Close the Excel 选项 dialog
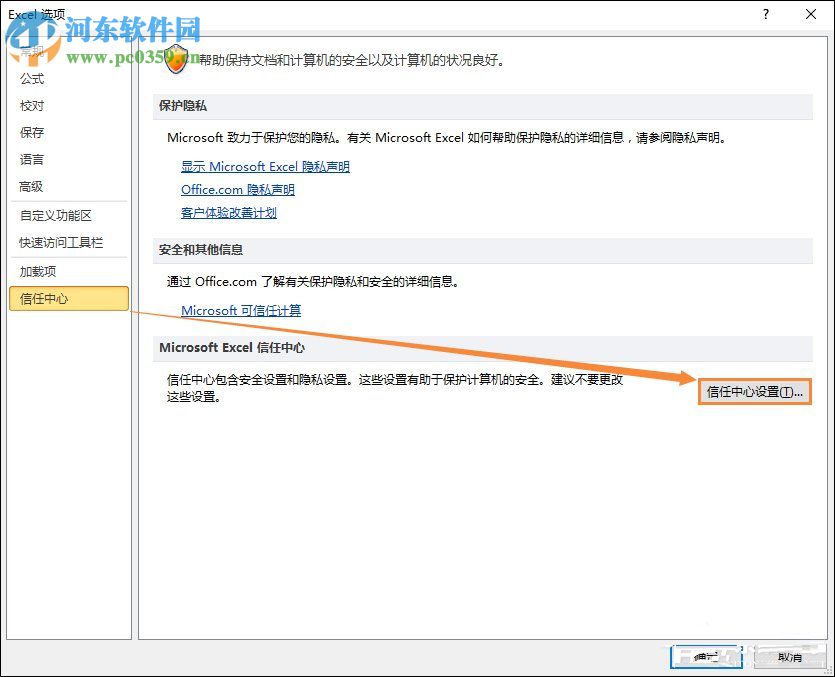 (x=811, y=15)
